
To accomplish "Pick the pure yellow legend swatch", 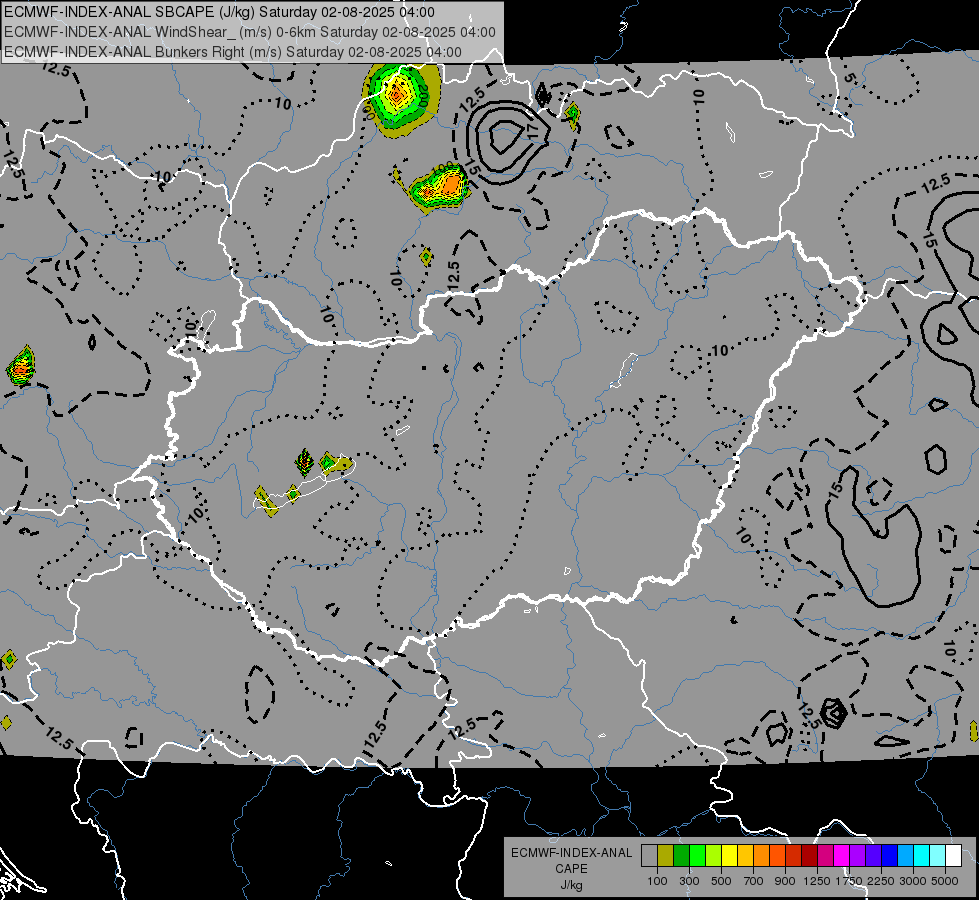I will pos(729,855).
